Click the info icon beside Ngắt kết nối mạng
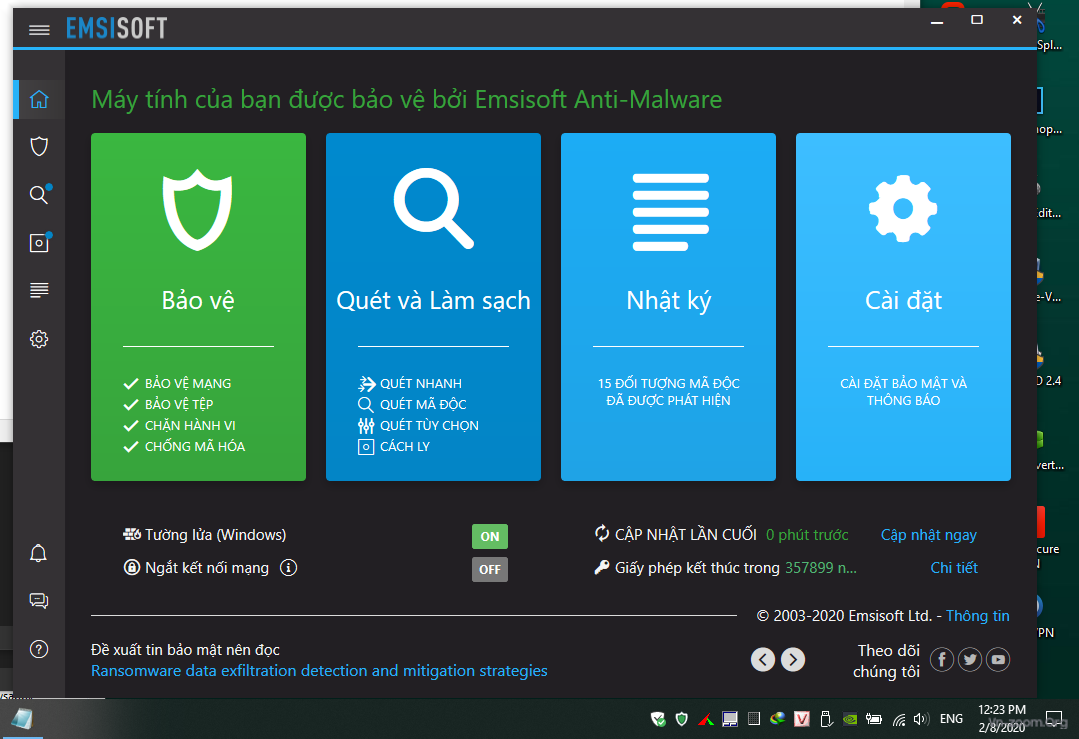 (289, 568)
